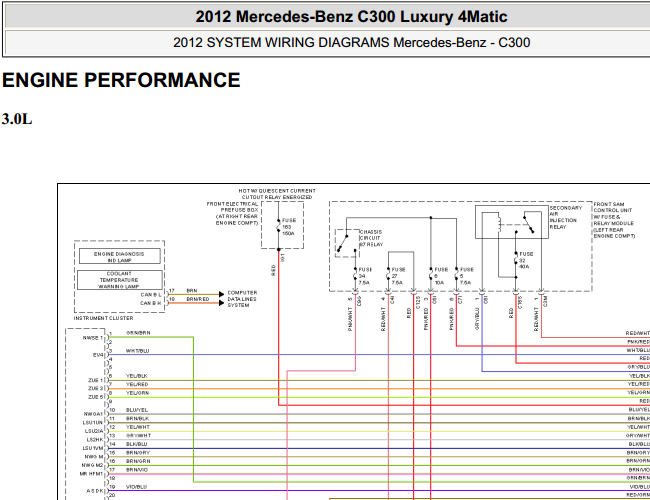Click the 40A fuse label below the air injection relay

(526, 260)
